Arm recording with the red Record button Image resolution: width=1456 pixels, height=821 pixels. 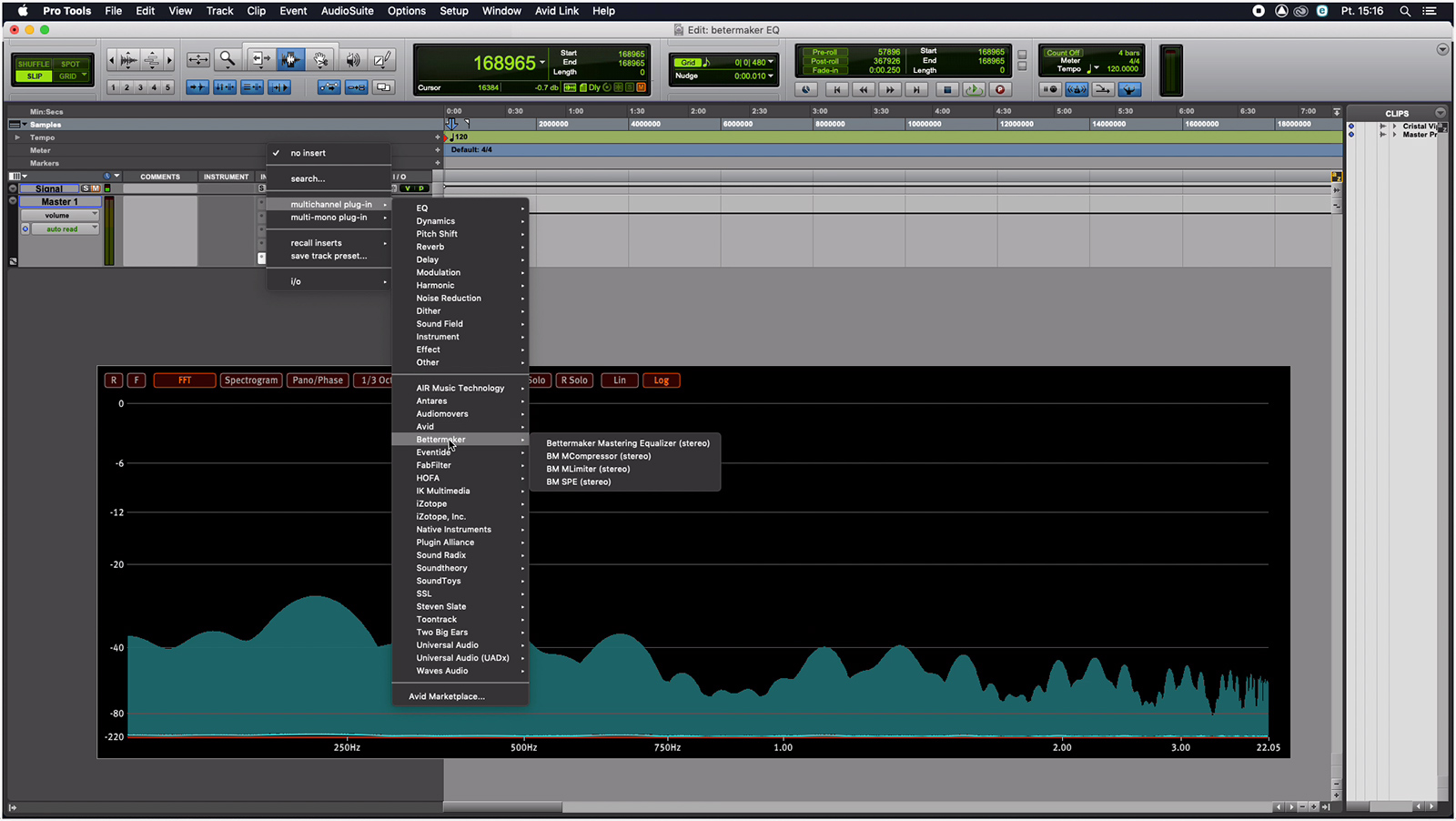[1000, 89]
